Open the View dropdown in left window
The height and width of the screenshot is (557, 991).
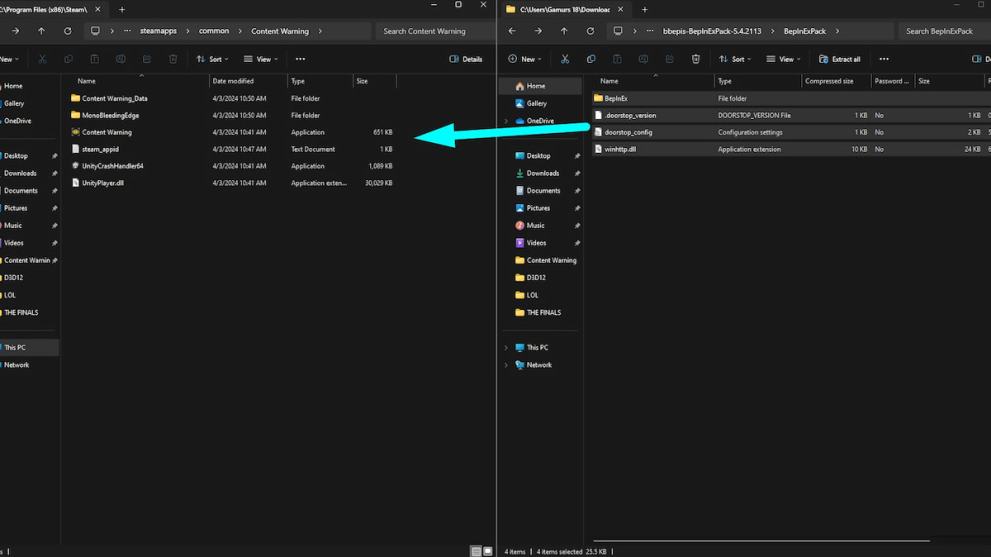[261, 59]
